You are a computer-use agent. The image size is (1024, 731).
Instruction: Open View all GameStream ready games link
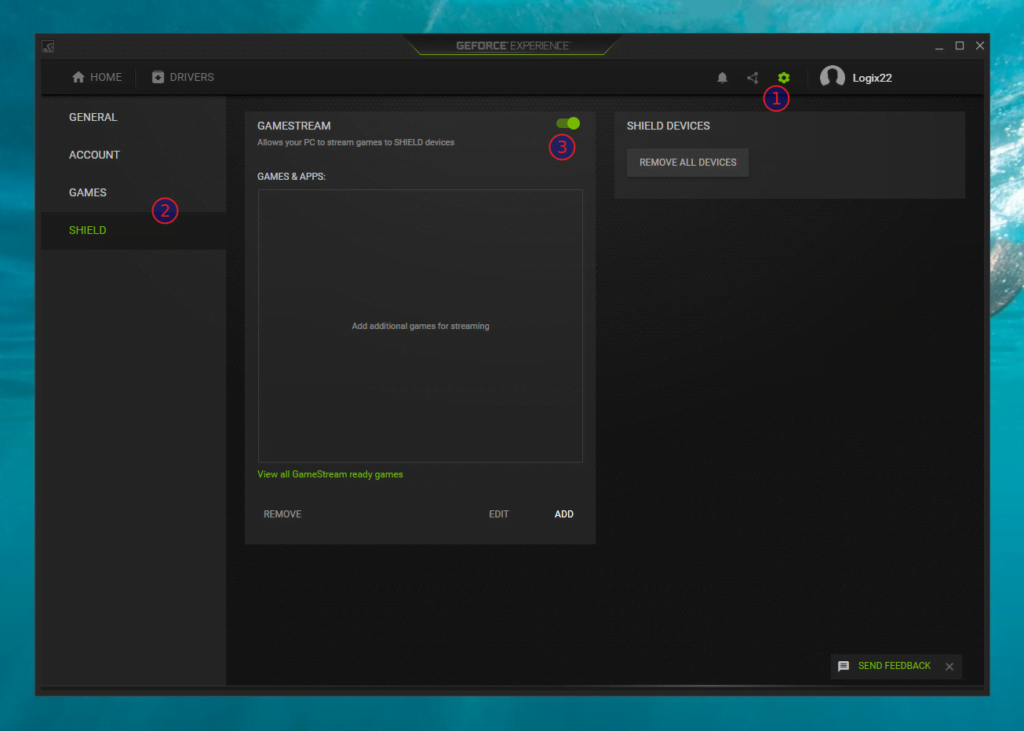pos(330,474)
